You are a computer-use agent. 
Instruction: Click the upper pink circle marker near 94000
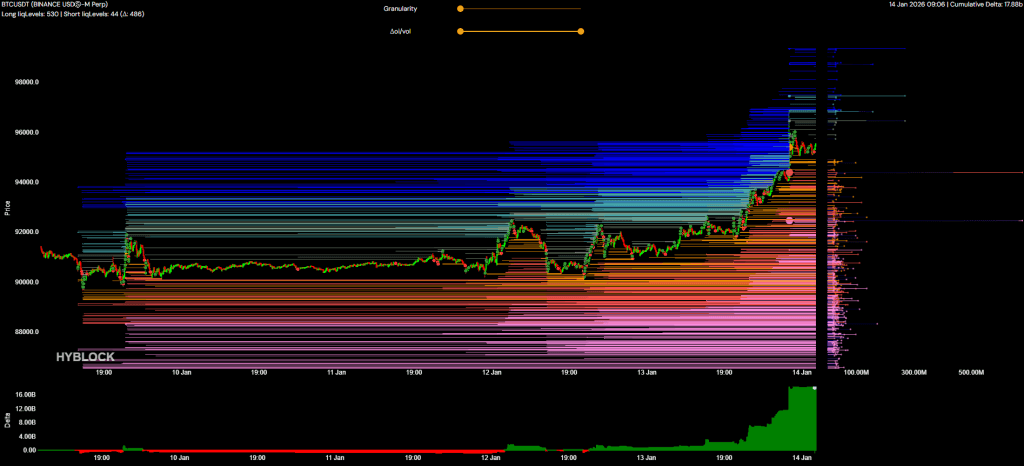789,173
